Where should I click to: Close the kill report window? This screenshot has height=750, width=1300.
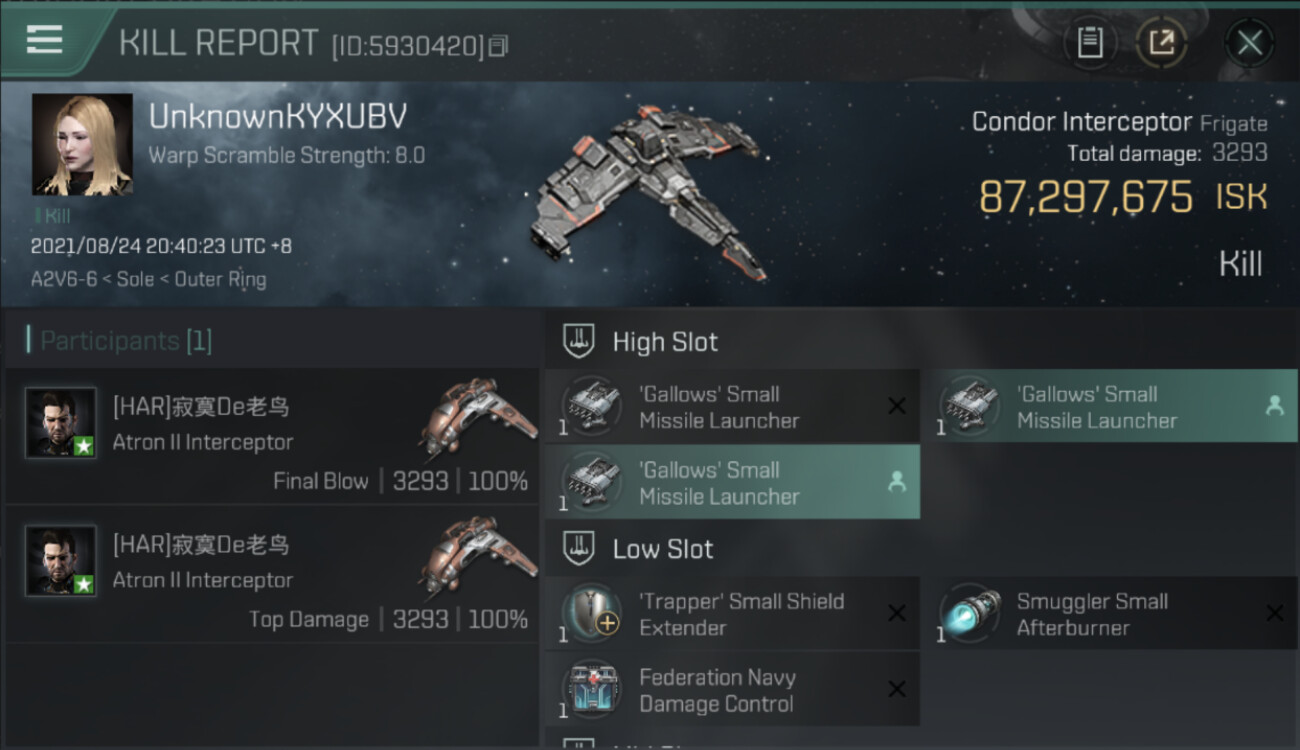click(1249, 43)
